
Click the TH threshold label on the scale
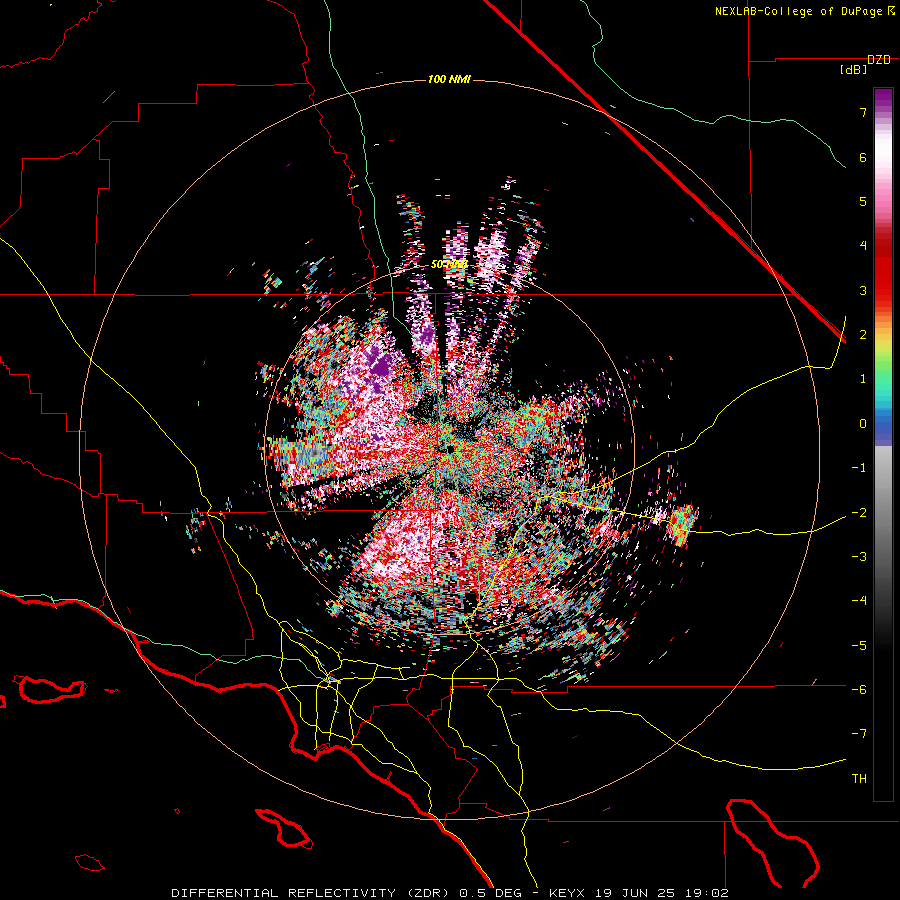click(x=859, y=778)
